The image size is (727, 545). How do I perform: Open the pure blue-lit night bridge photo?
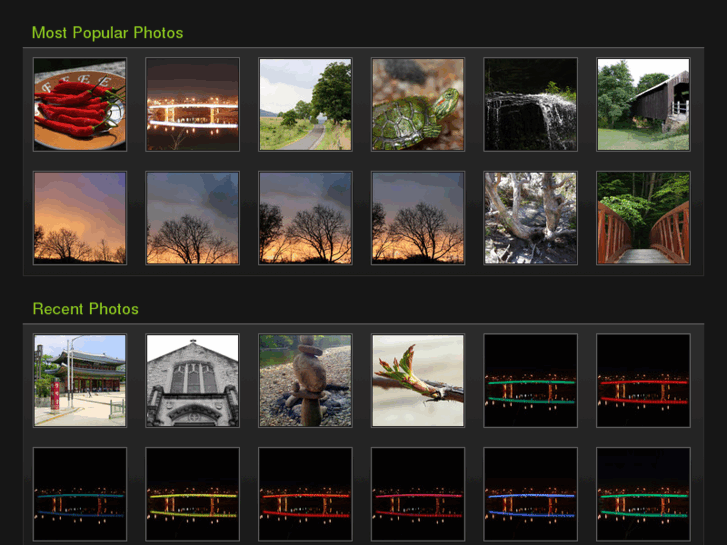click(530, 494)
